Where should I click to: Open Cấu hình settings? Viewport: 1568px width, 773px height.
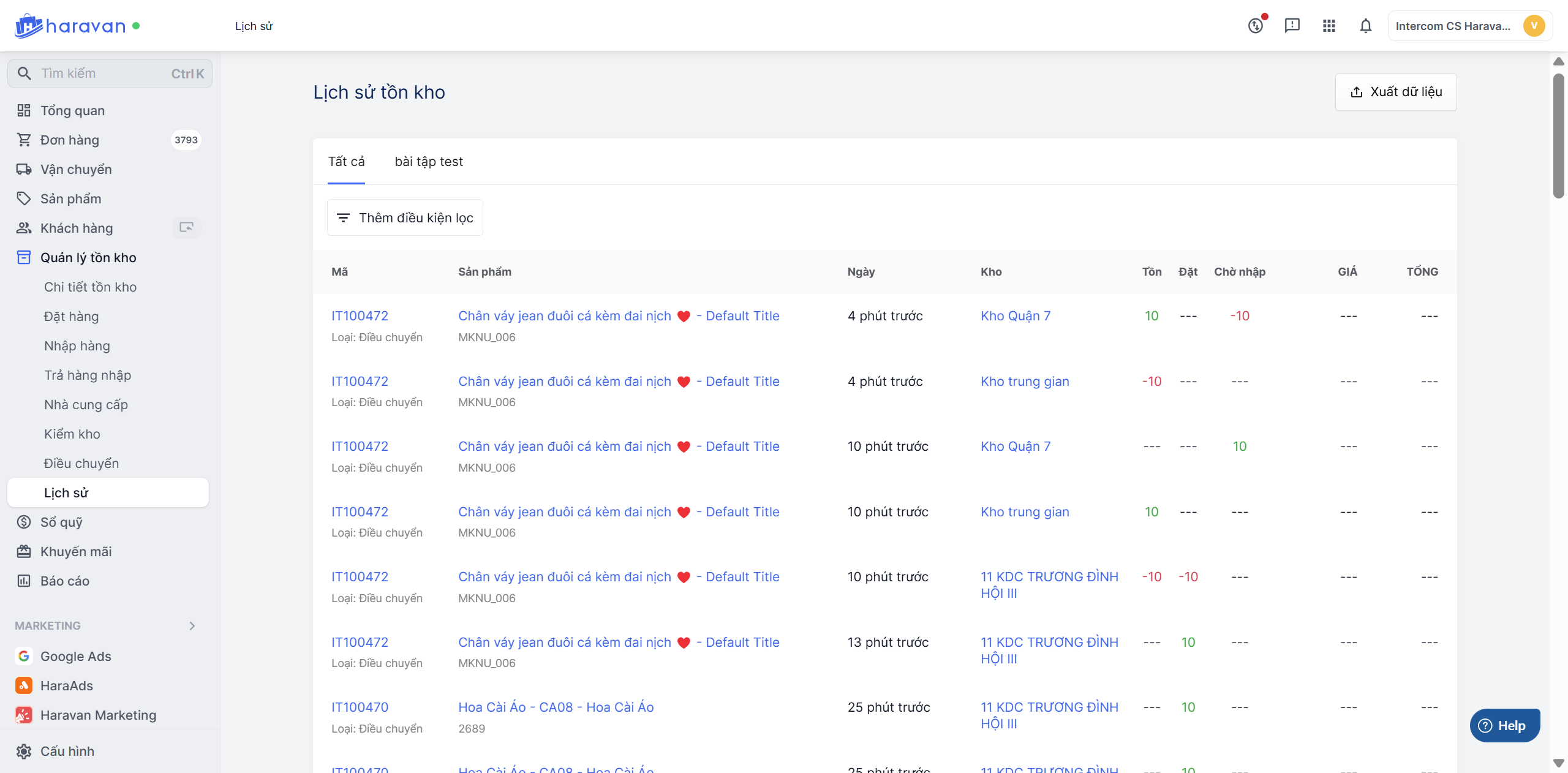coord(67,751)
